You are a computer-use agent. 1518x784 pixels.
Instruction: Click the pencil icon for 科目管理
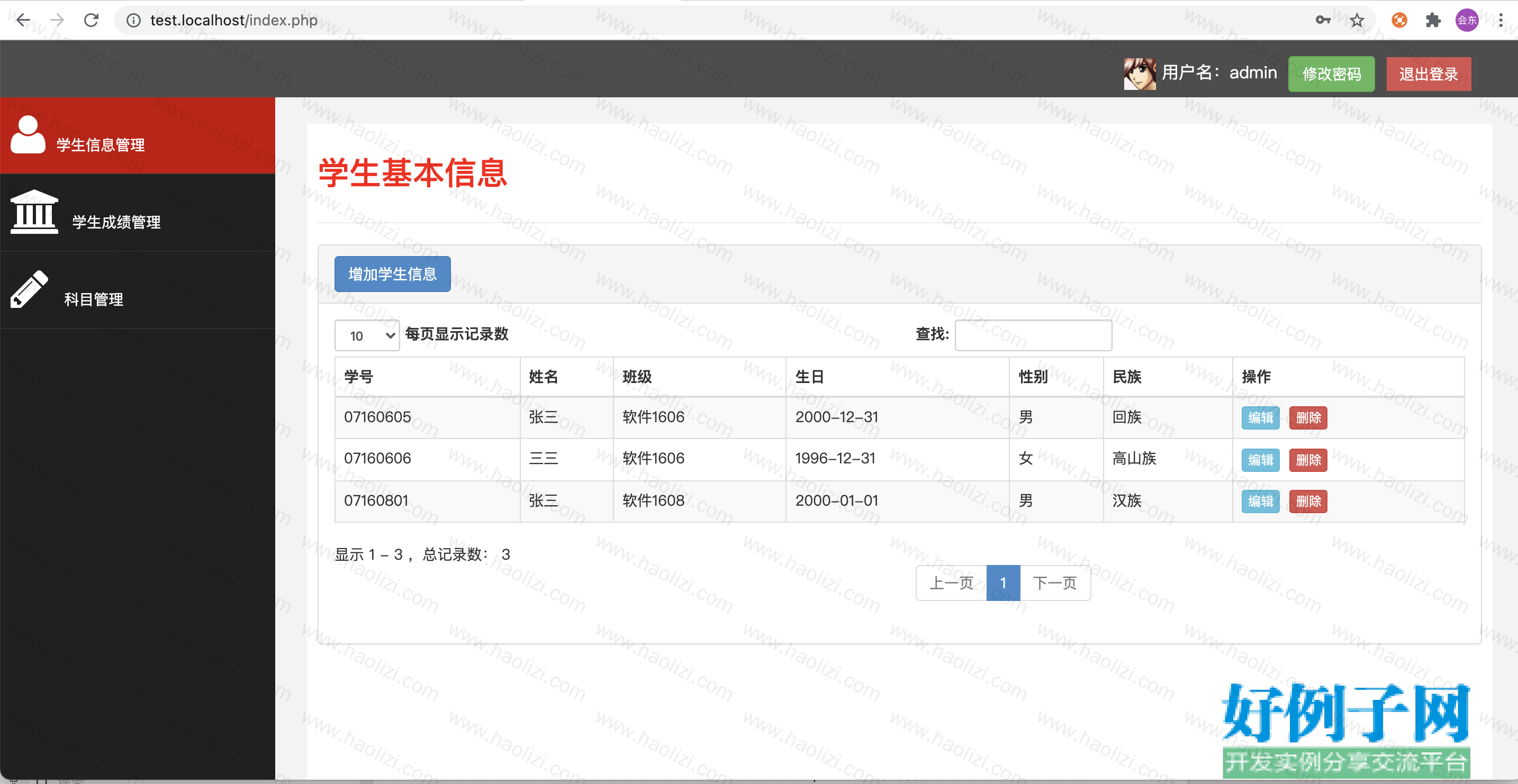[x=30, y=289]
